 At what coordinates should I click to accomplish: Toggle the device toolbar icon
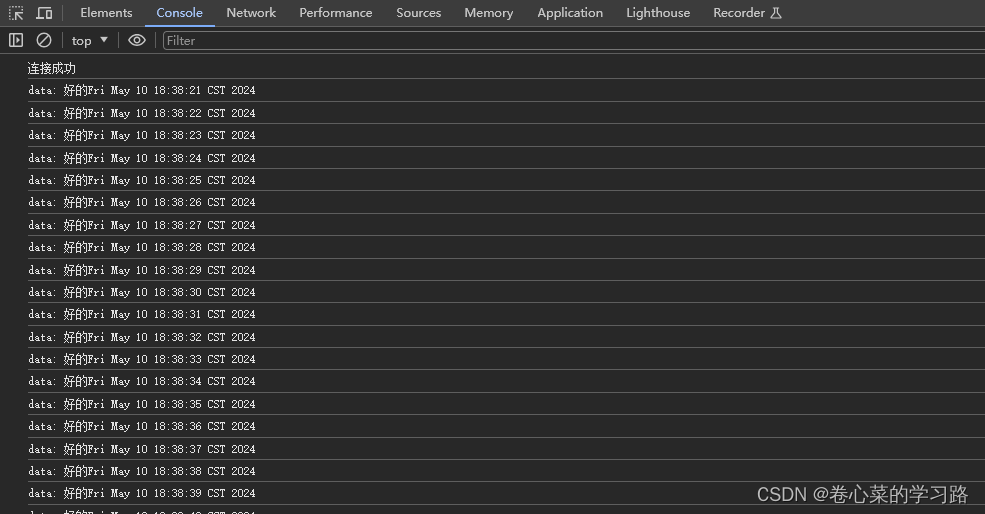pyautogui.click(x=44, y=13)
